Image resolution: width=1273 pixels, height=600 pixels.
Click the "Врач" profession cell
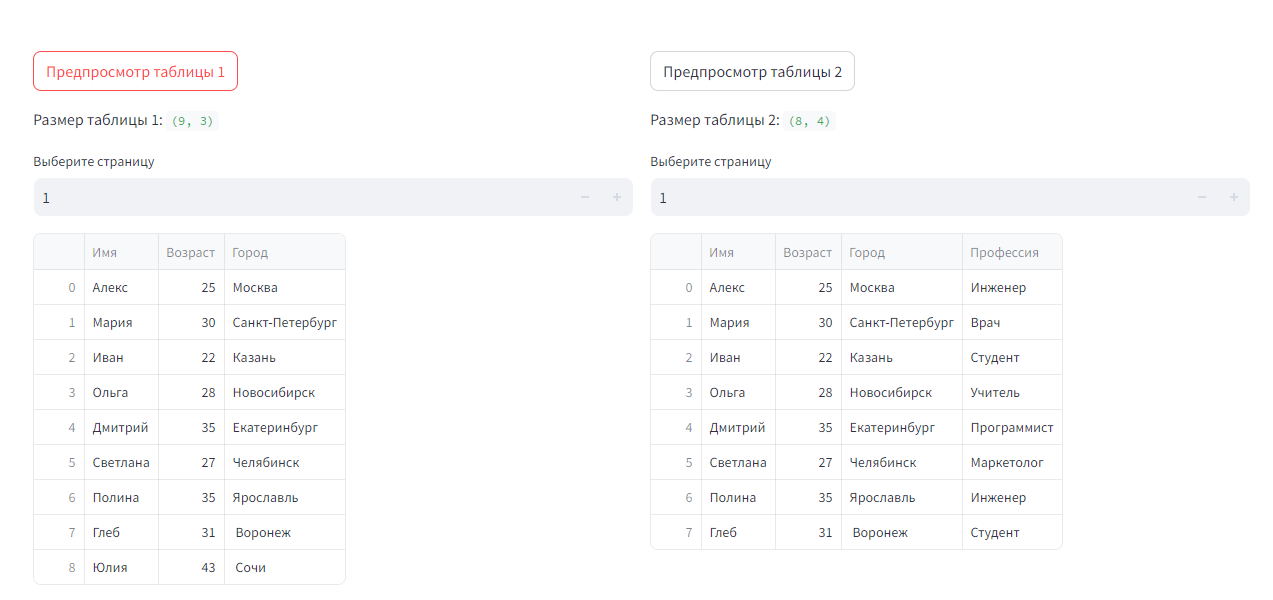[1012, 322]
